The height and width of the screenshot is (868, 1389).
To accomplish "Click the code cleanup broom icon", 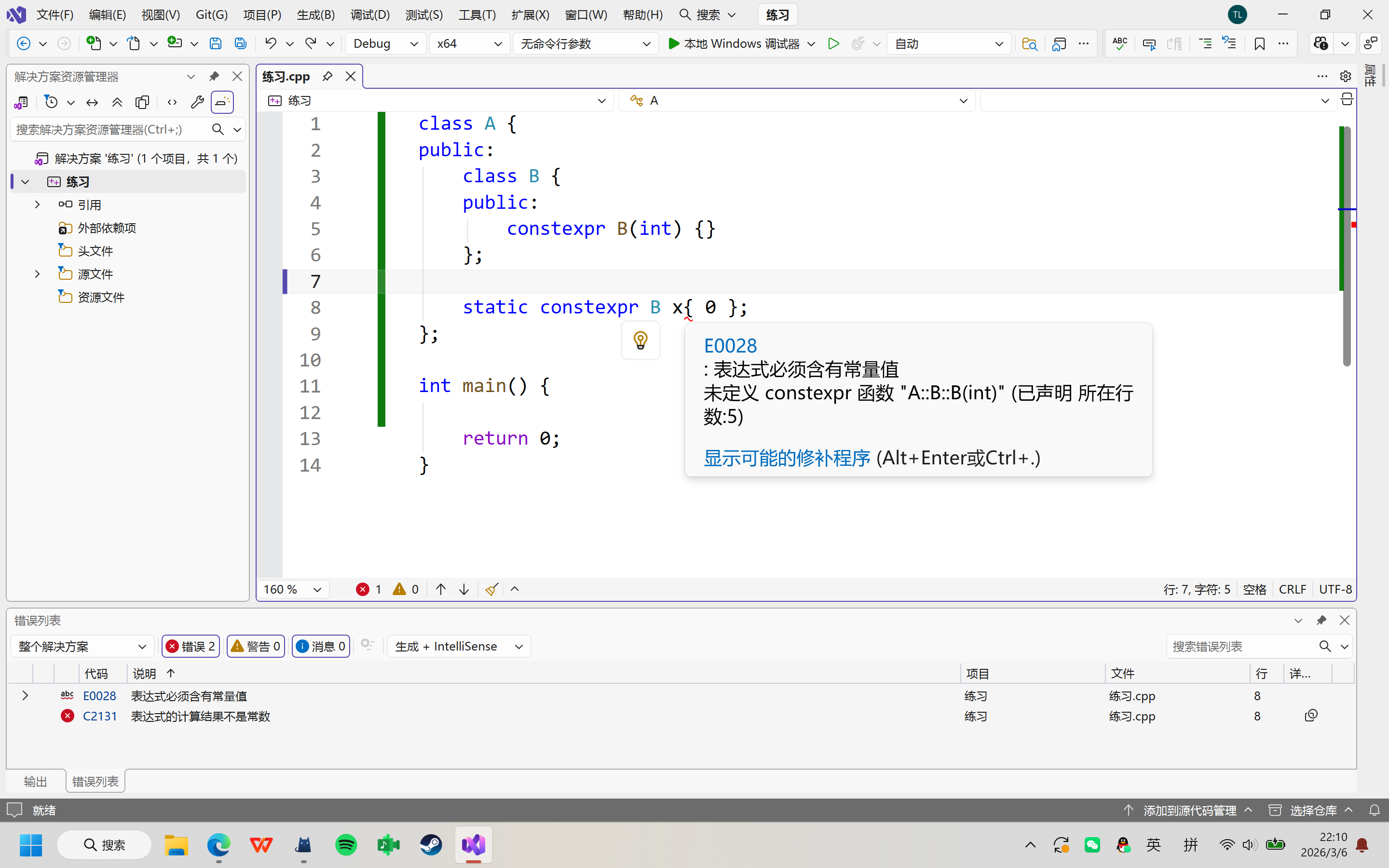I will tap(491, 589).
